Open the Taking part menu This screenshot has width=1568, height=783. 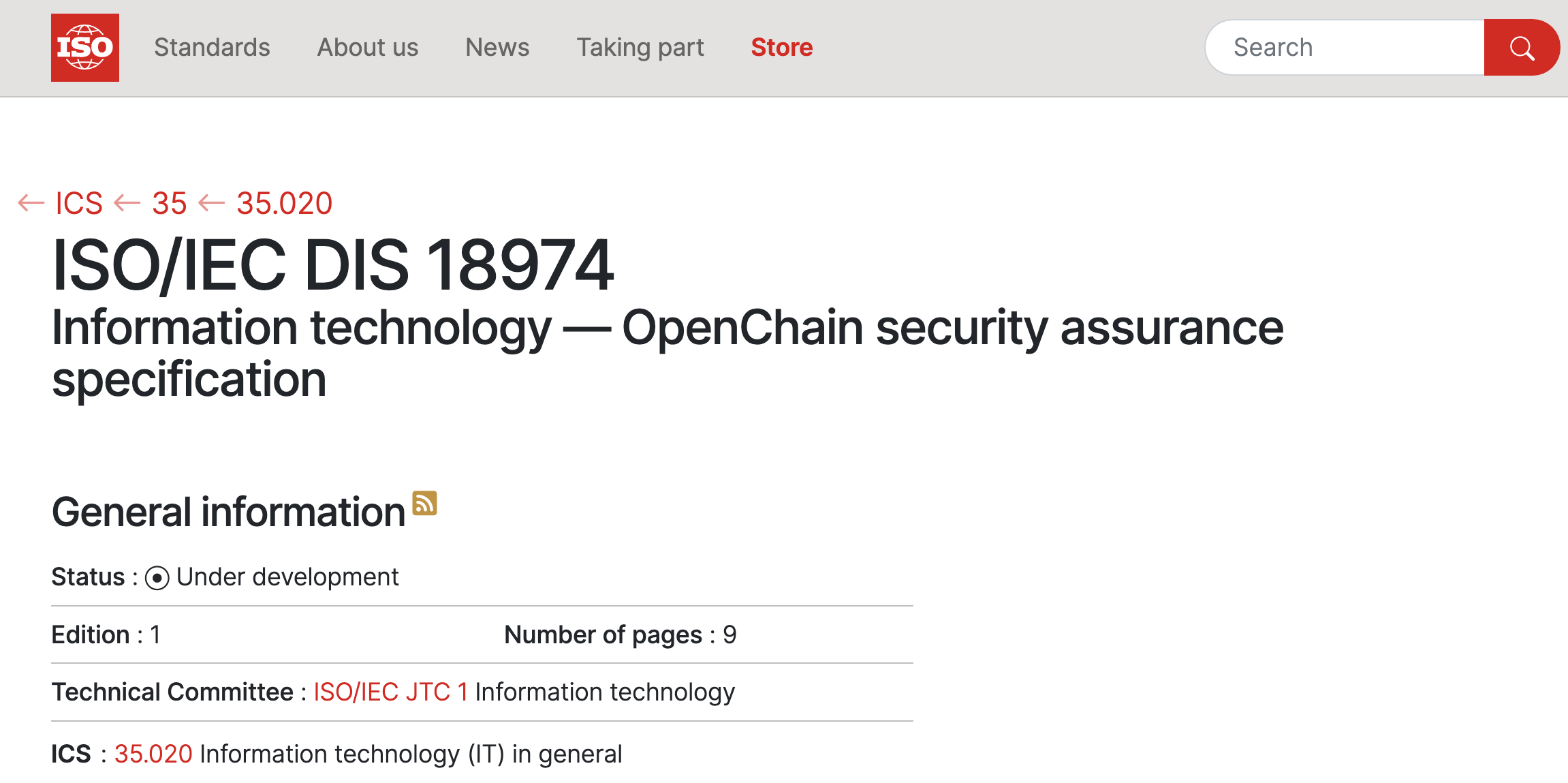pyautogui.click(x=640, y=48)
